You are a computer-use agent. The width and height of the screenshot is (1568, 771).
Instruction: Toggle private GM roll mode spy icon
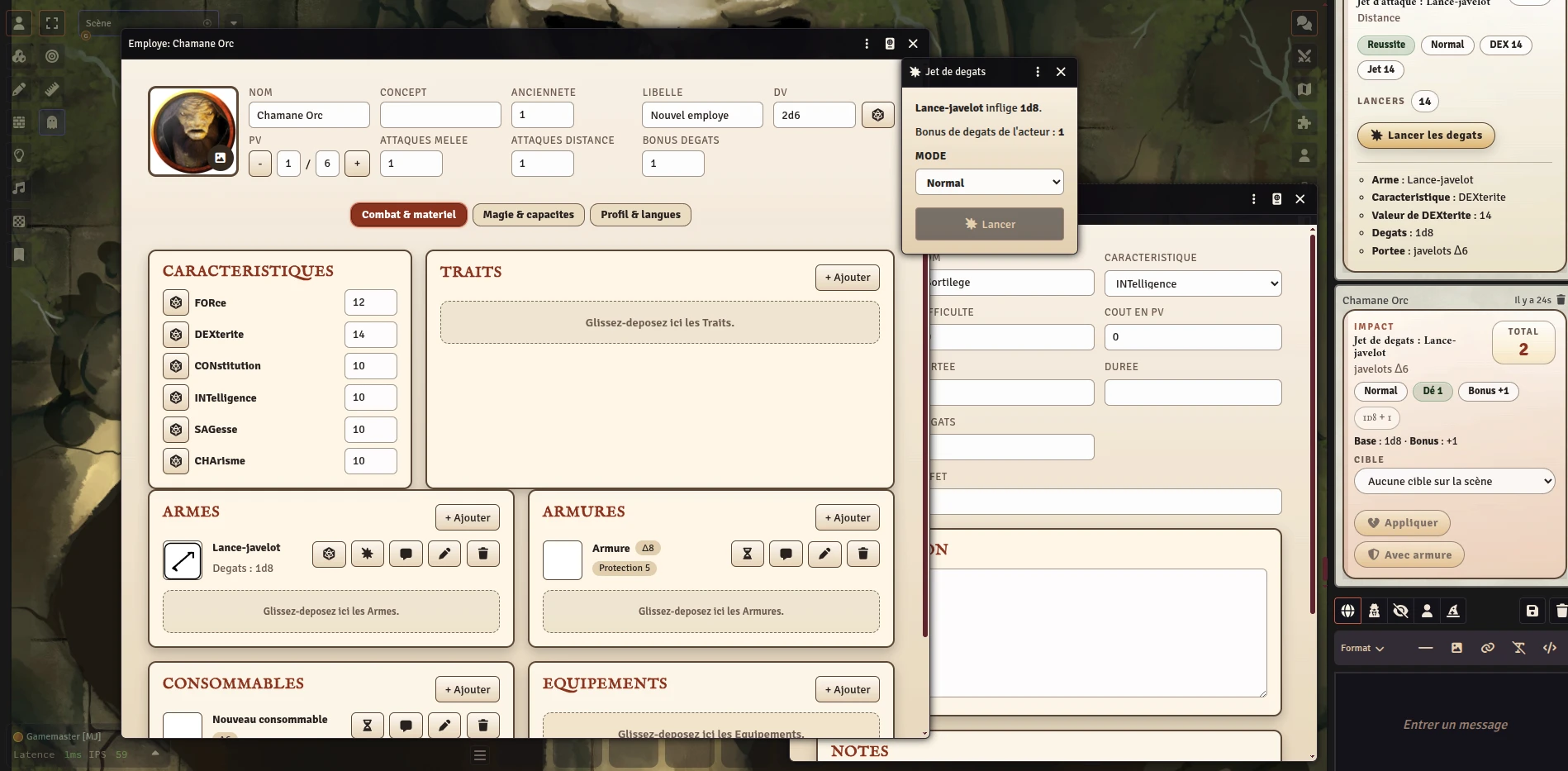click(x=1374, y=611)
